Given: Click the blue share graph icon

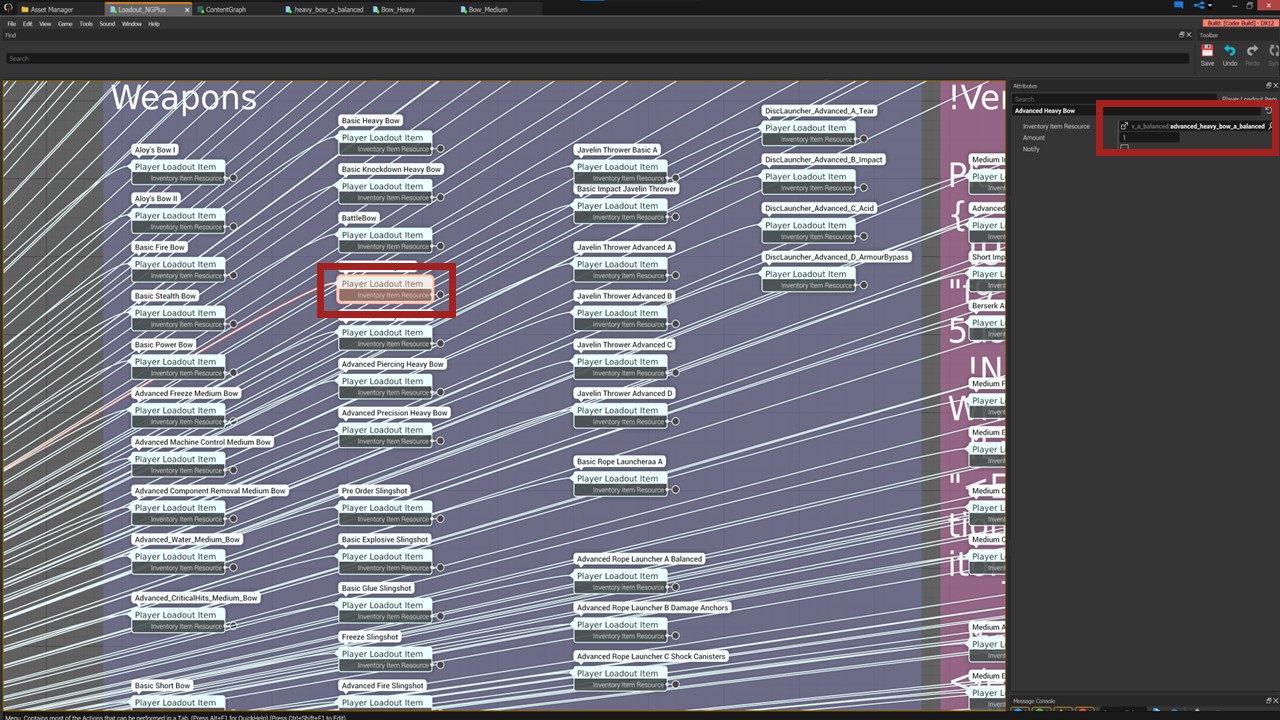Looking at the screenshot, I should pyautogui.click(x=1200, y=5).
